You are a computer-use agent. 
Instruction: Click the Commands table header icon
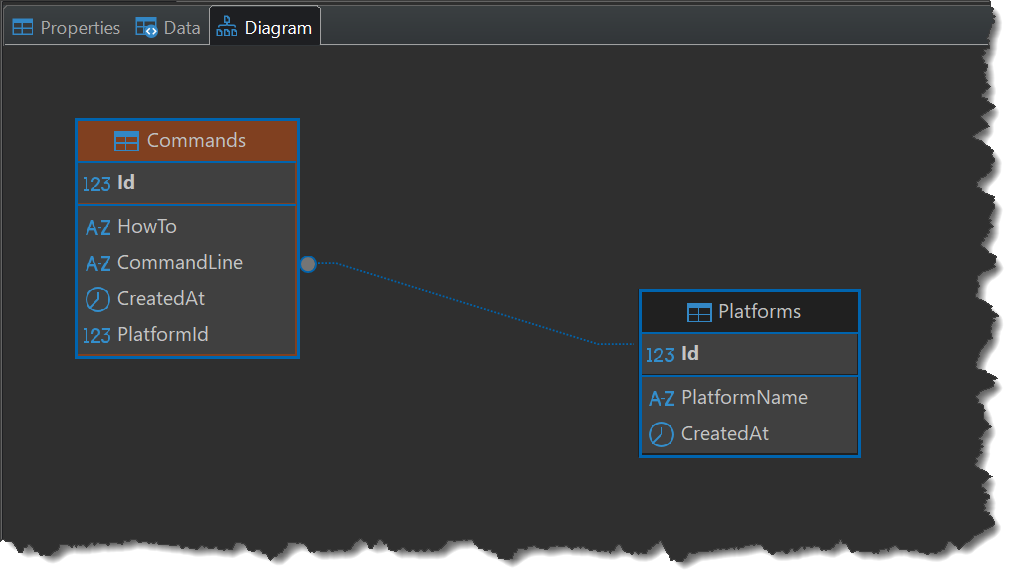click(126, 141)
